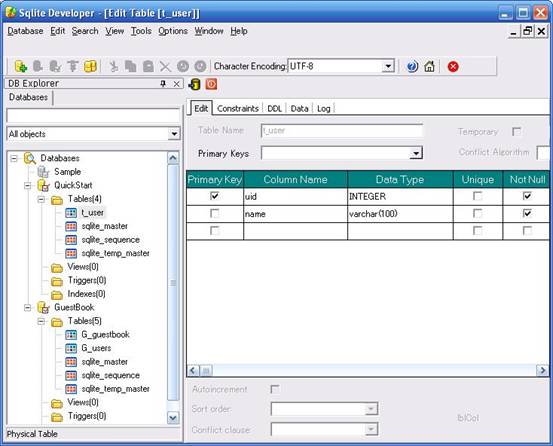Collapse the Databases root node

[x=14, y=158]
